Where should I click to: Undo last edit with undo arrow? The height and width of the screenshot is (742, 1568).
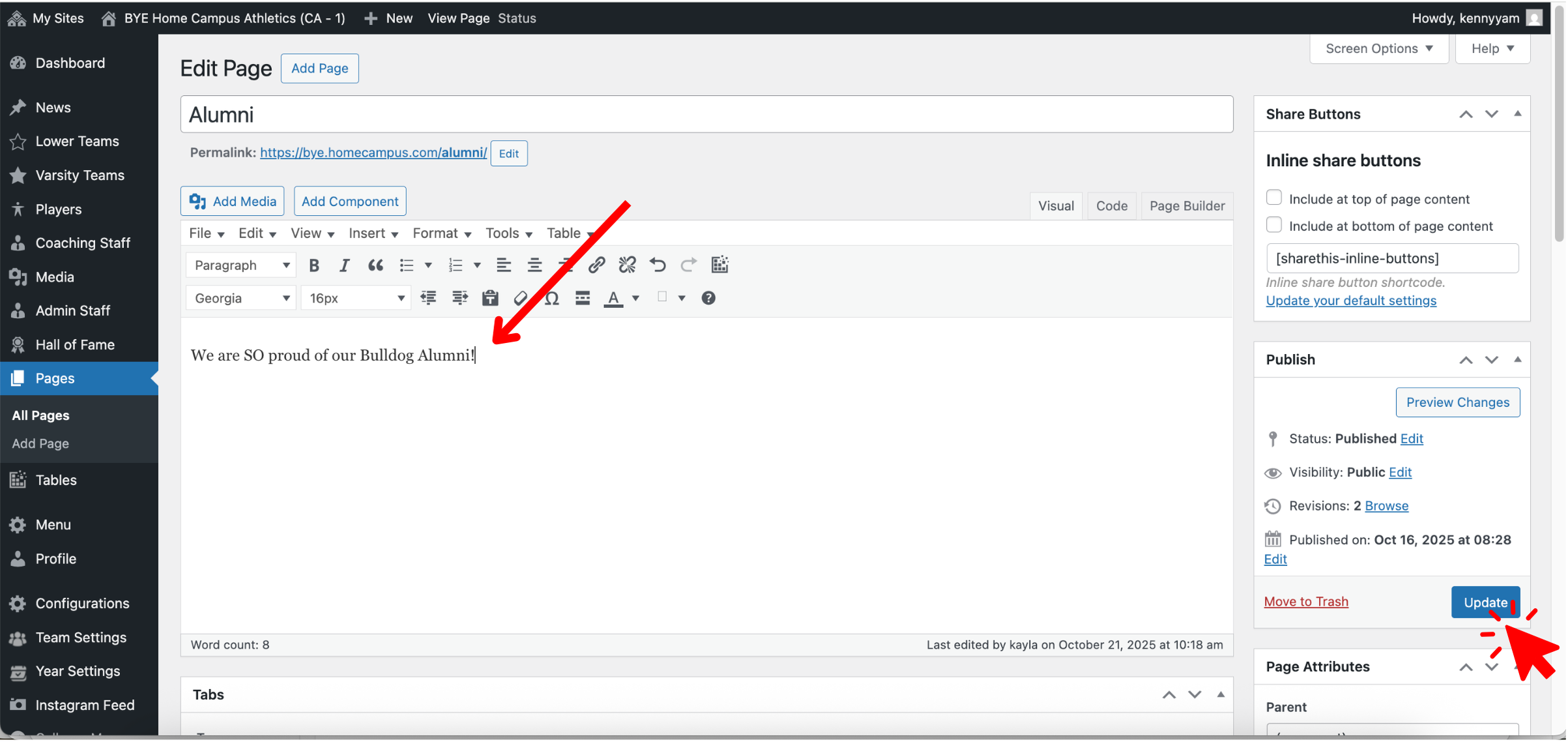(x=658, y=265)
